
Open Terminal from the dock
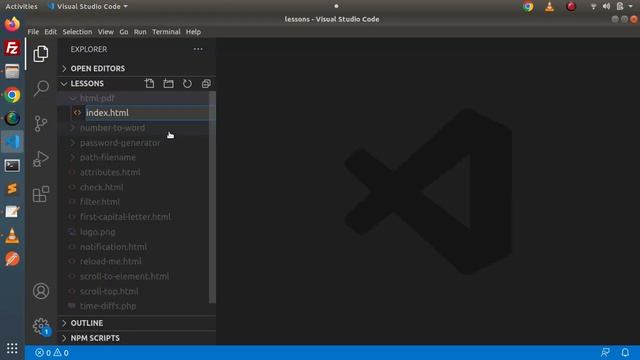12,165
